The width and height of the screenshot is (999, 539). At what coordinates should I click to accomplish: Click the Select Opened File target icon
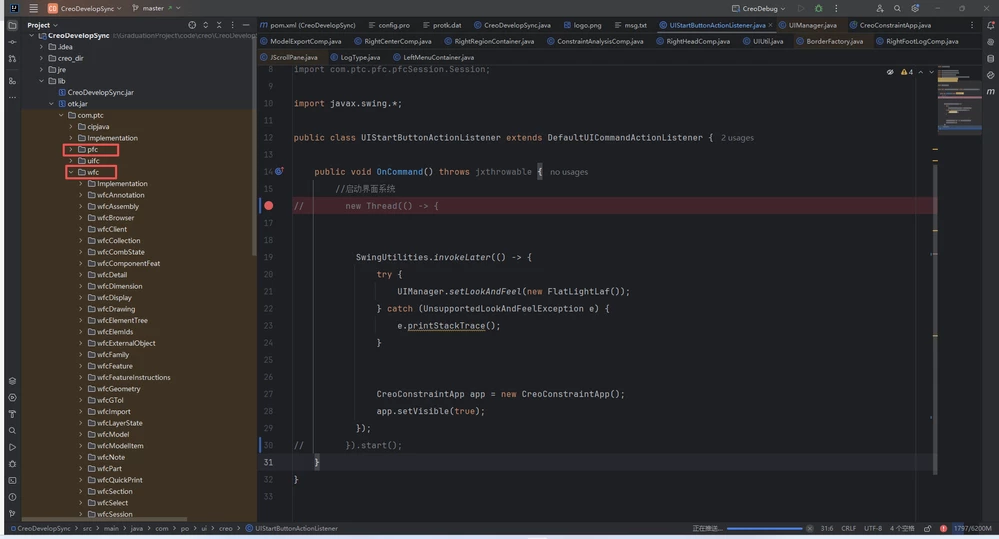pyautogui.click(x=192, y=25)
